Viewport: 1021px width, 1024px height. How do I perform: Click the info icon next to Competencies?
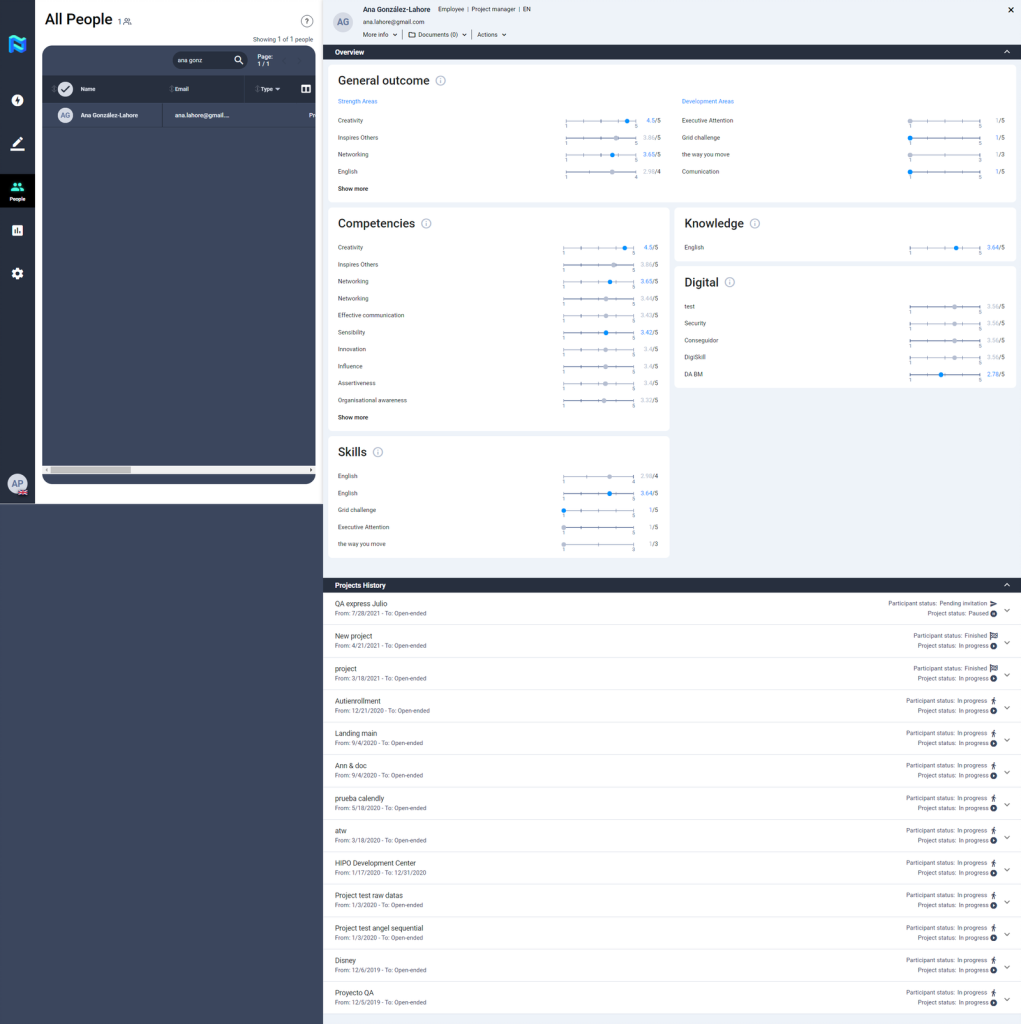coord(426,224)
